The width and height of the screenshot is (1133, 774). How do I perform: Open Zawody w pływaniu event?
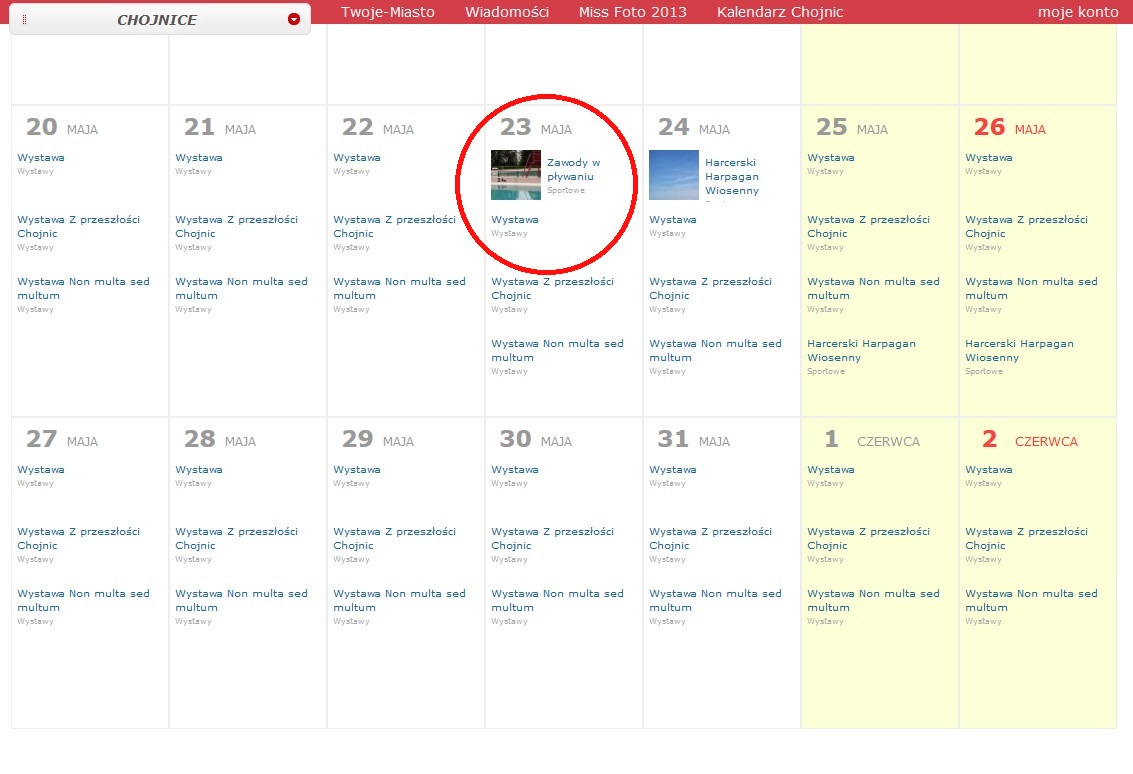click(573, 170)
